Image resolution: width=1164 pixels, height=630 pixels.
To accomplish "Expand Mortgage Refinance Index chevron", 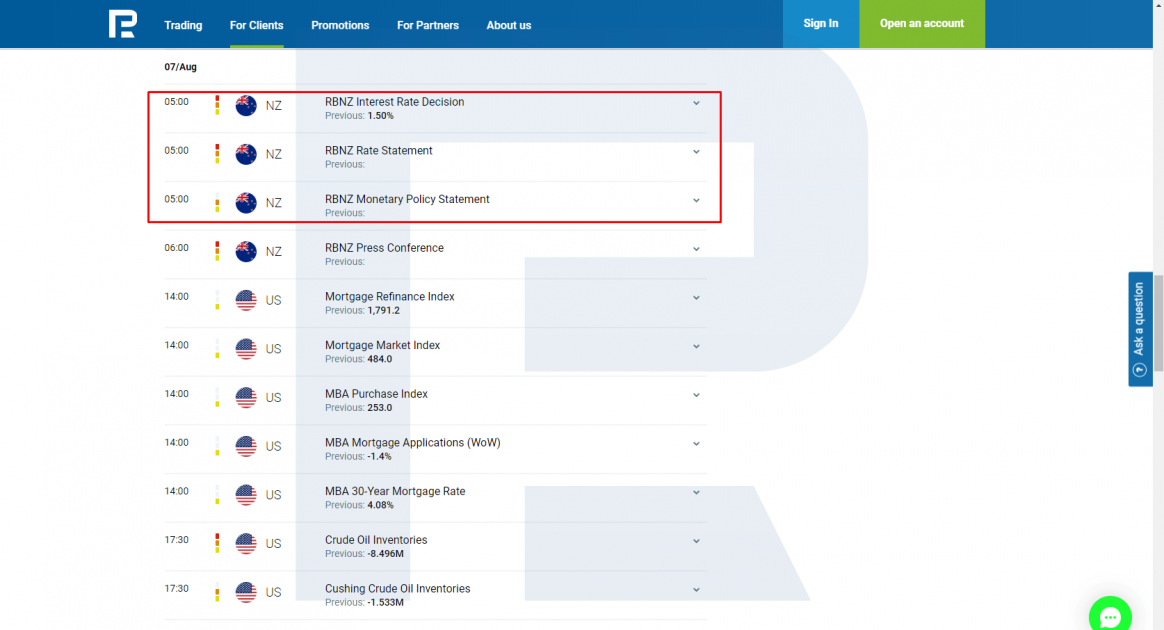I will (696, 298).
